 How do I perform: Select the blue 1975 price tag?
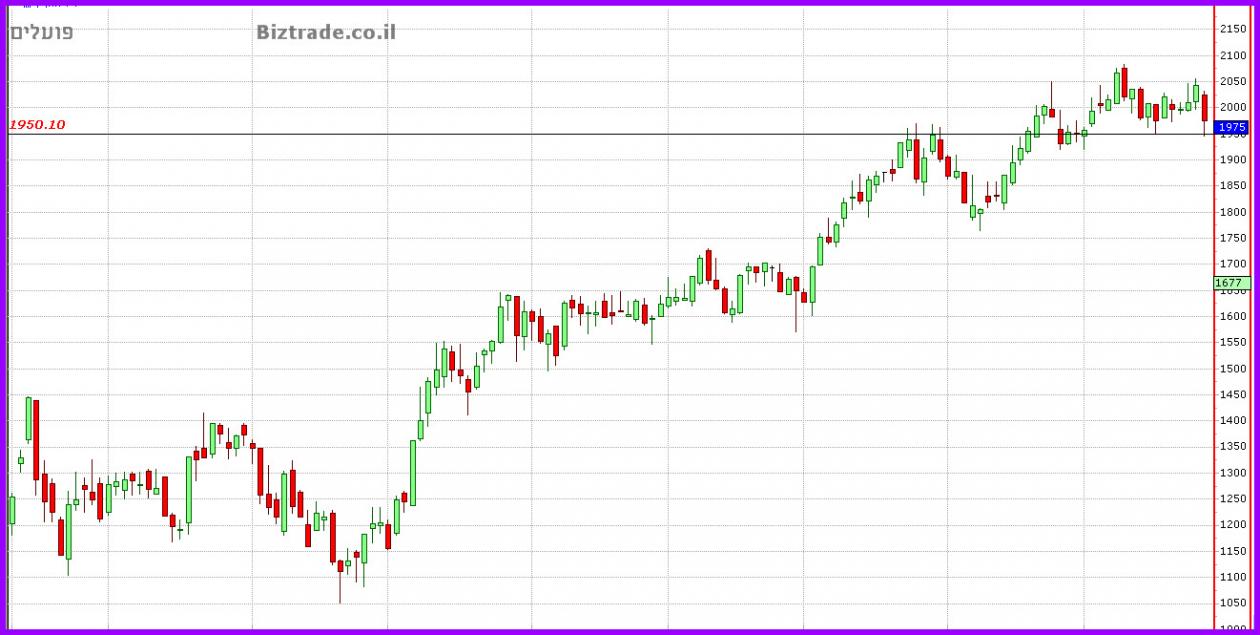pyautogui.click(x=1231, y=127)
